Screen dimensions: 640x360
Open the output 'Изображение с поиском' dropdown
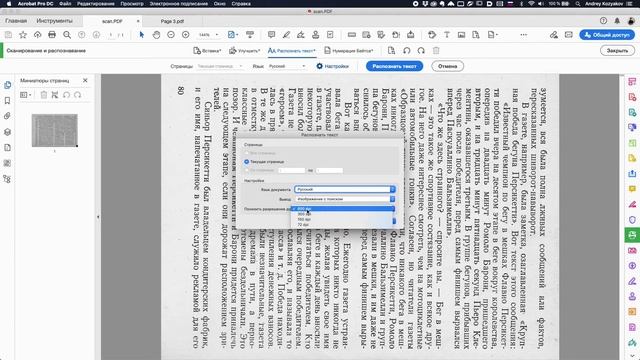tap(345, 199)
